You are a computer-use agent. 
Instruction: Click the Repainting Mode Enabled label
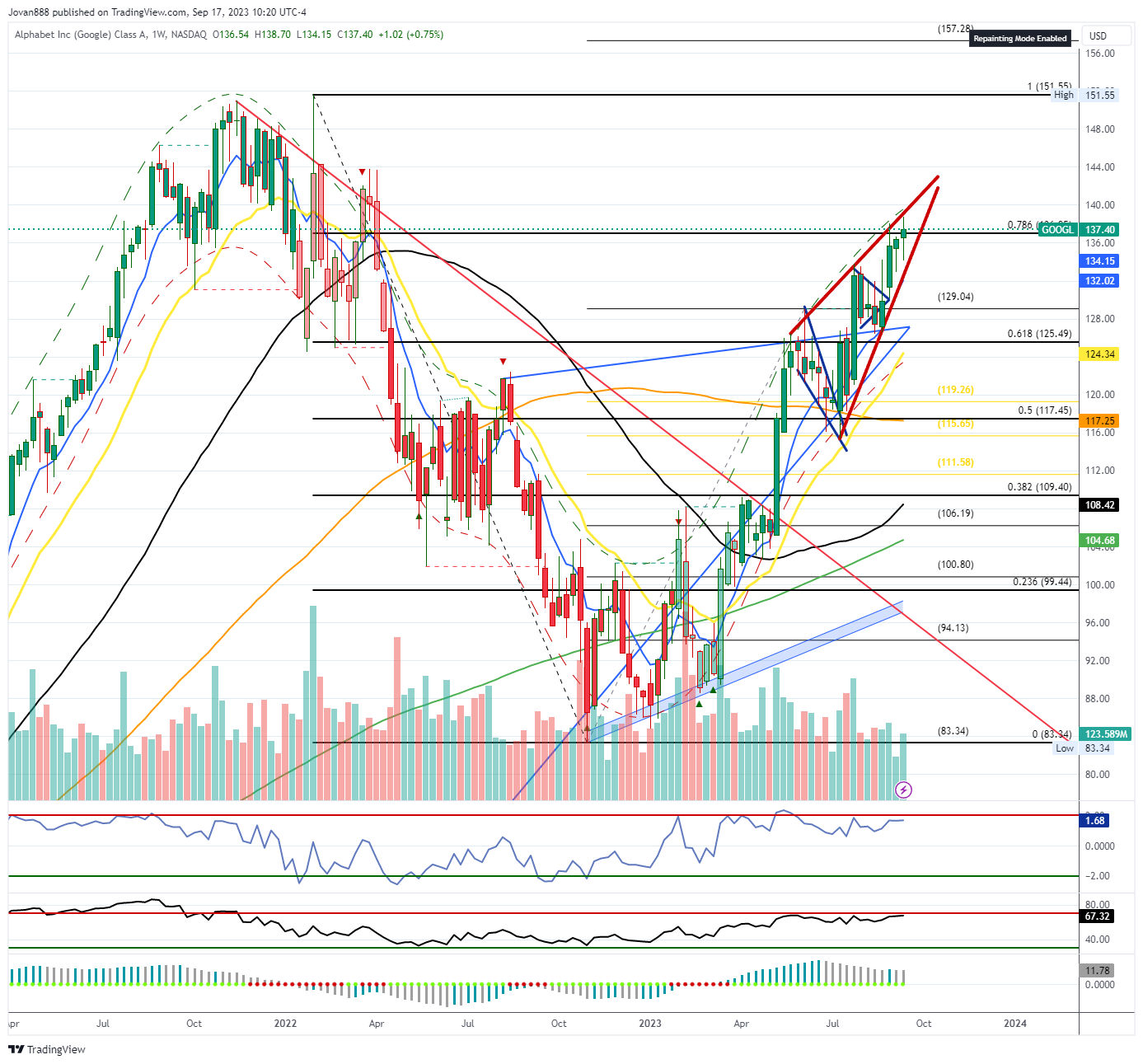[x=1020, y=38]
